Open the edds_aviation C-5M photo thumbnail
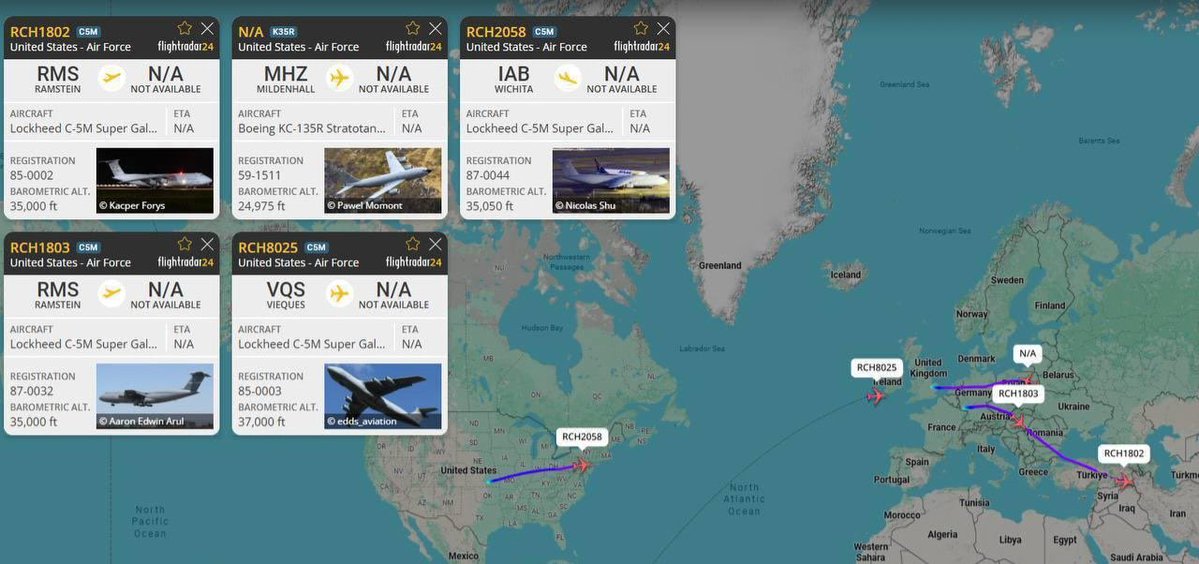Screen dimensions: 1199x564 pos(382,396)
